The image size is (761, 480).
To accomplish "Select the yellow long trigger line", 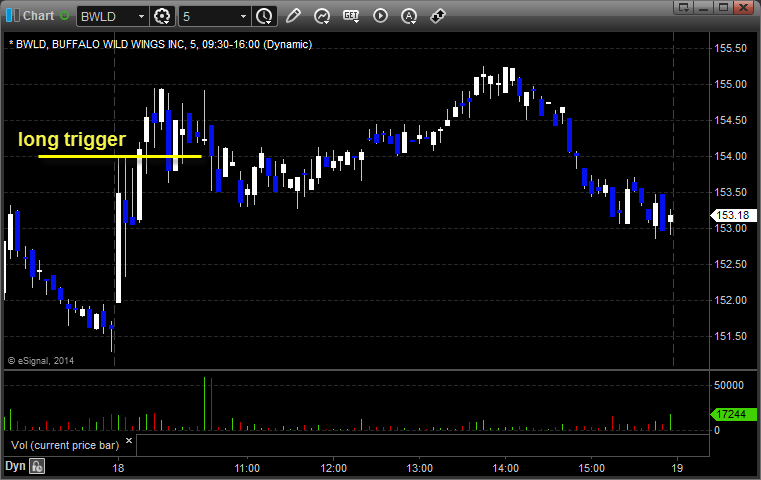I will point(120,156).
